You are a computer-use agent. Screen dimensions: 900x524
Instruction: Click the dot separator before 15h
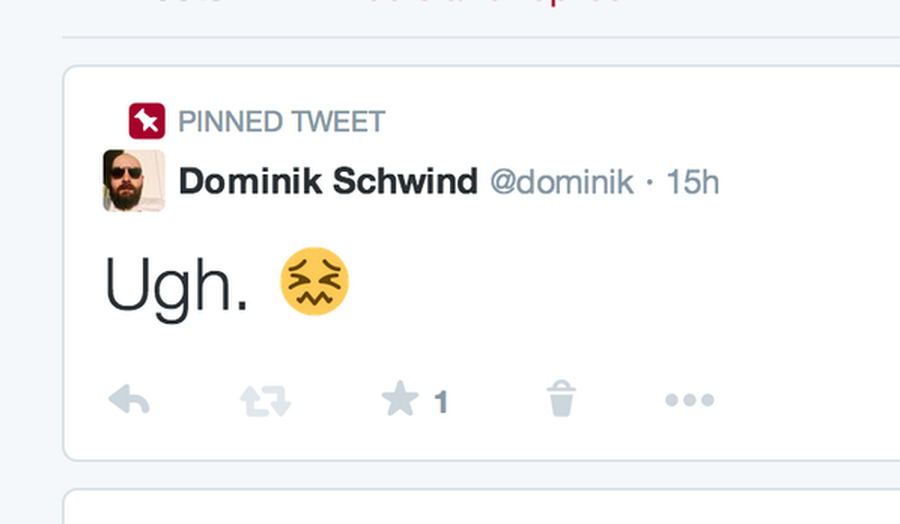pos(650,183)
